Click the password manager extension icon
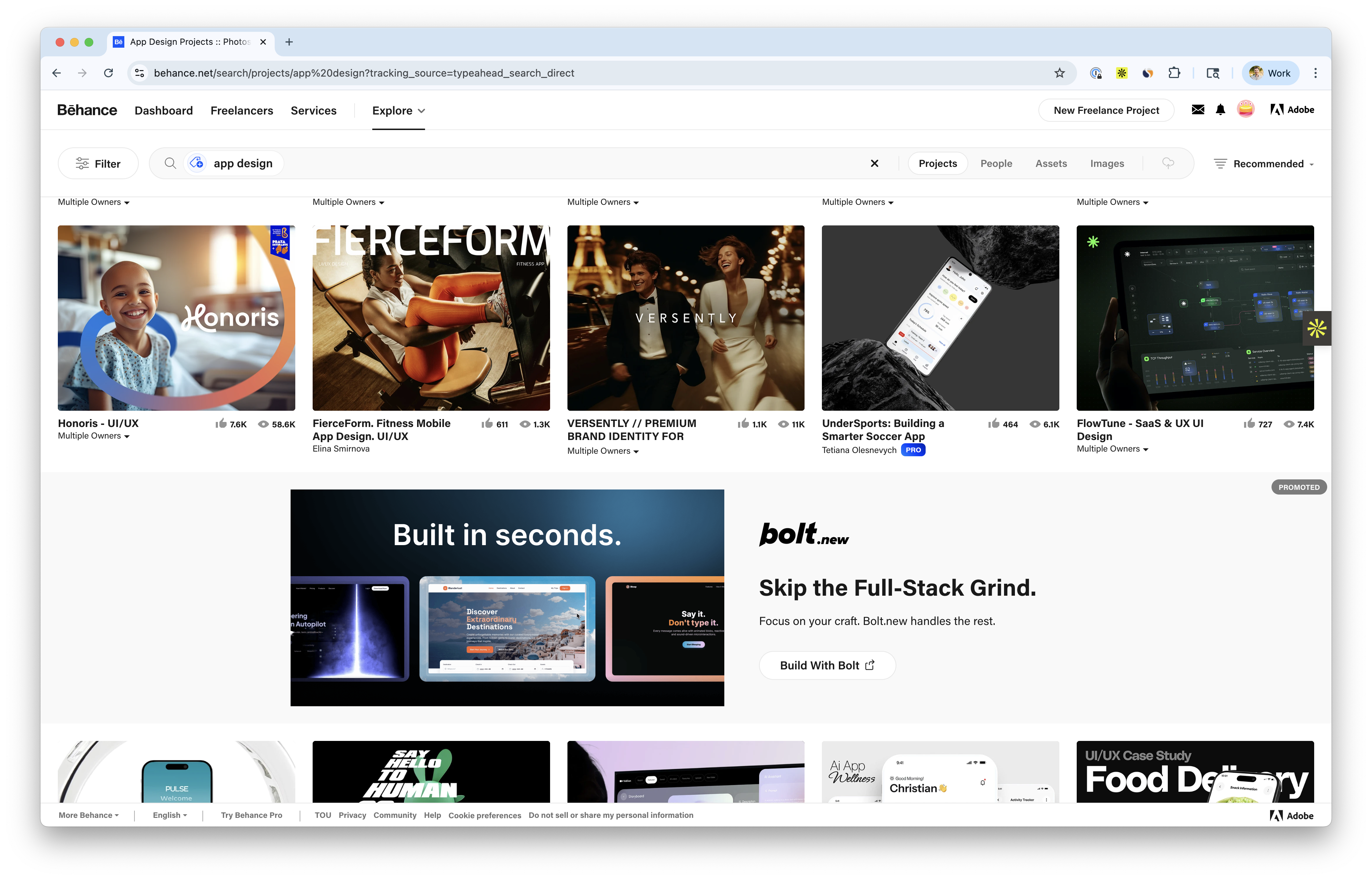The width and height of the screenshot is (1372, 880). pos(1095,73)
